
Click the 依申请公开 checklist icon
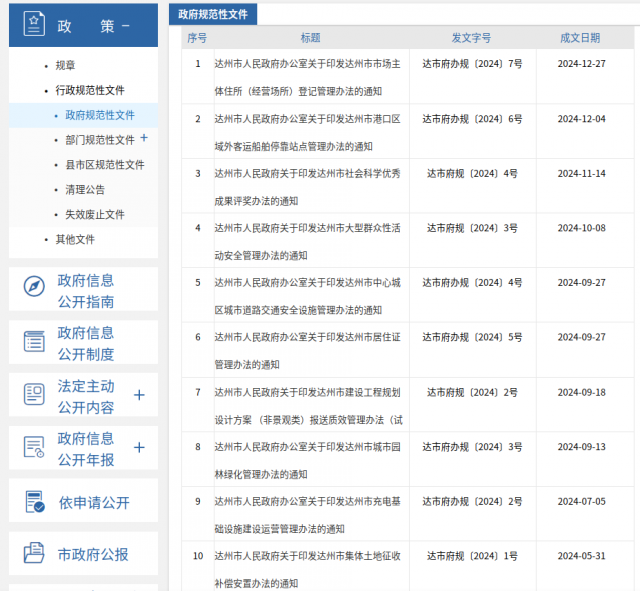tap(34, 502)
